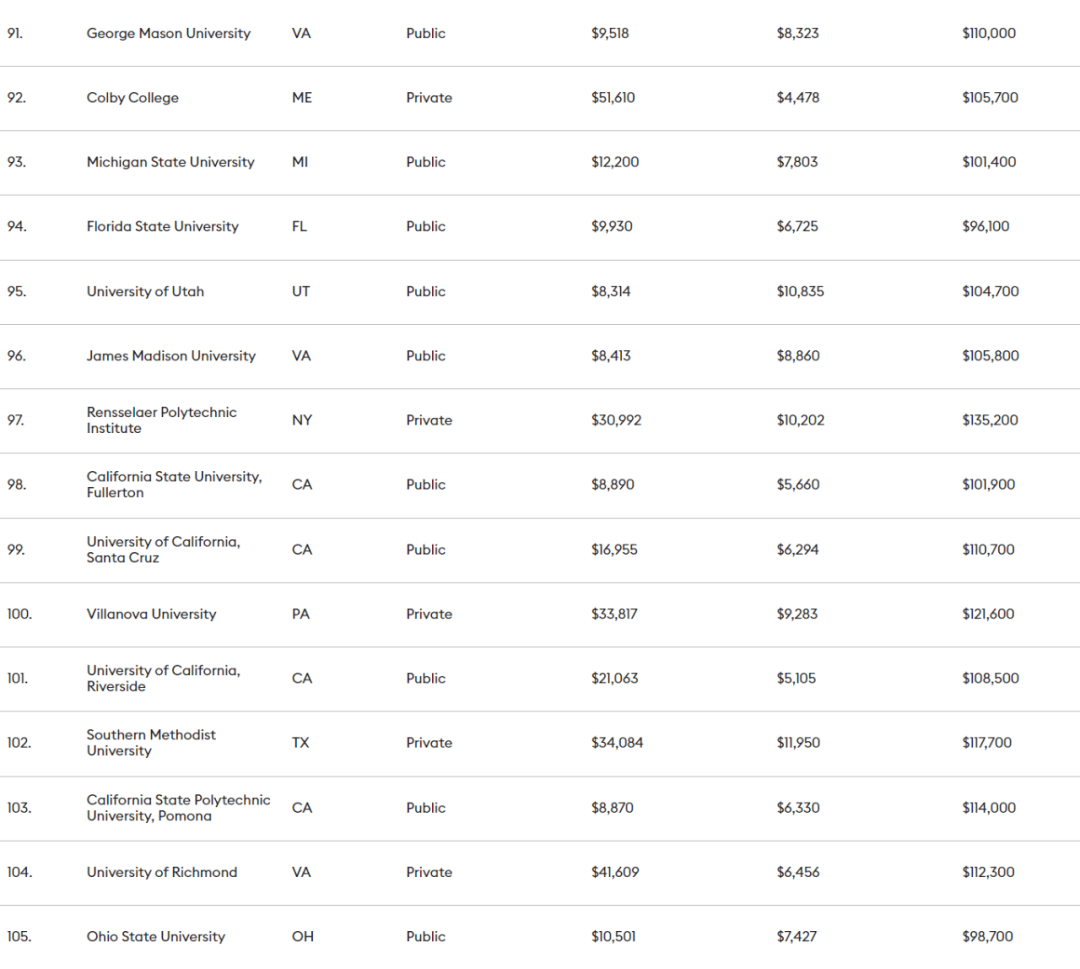Viewport: 1080px width, 969px height.
Task: Select the TX state cell for Southern Methodist
Action: click(300, 742)
